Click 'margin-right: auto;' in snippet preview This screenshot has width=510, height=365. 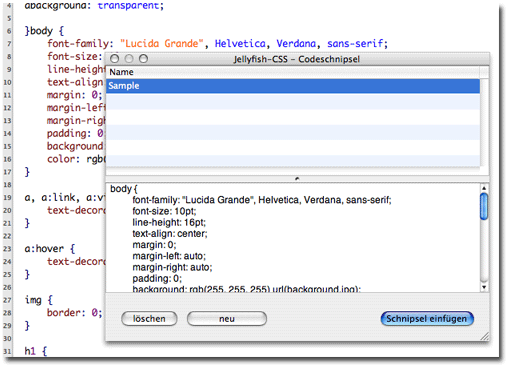click(x=172, y=267)
